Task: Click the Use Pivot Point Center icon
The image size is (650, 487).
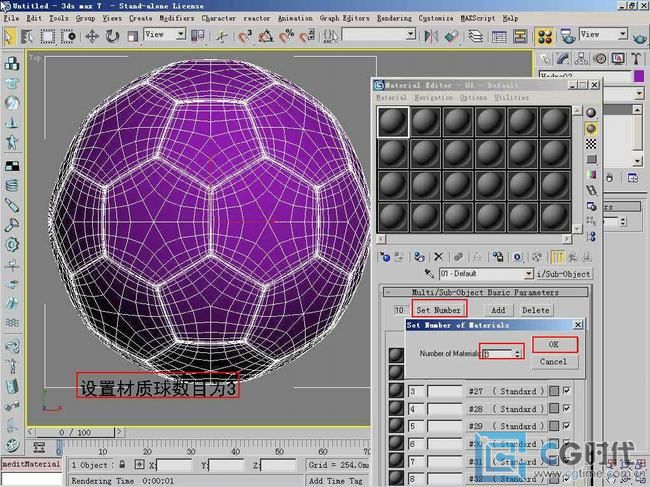Action: click(197, 36)
